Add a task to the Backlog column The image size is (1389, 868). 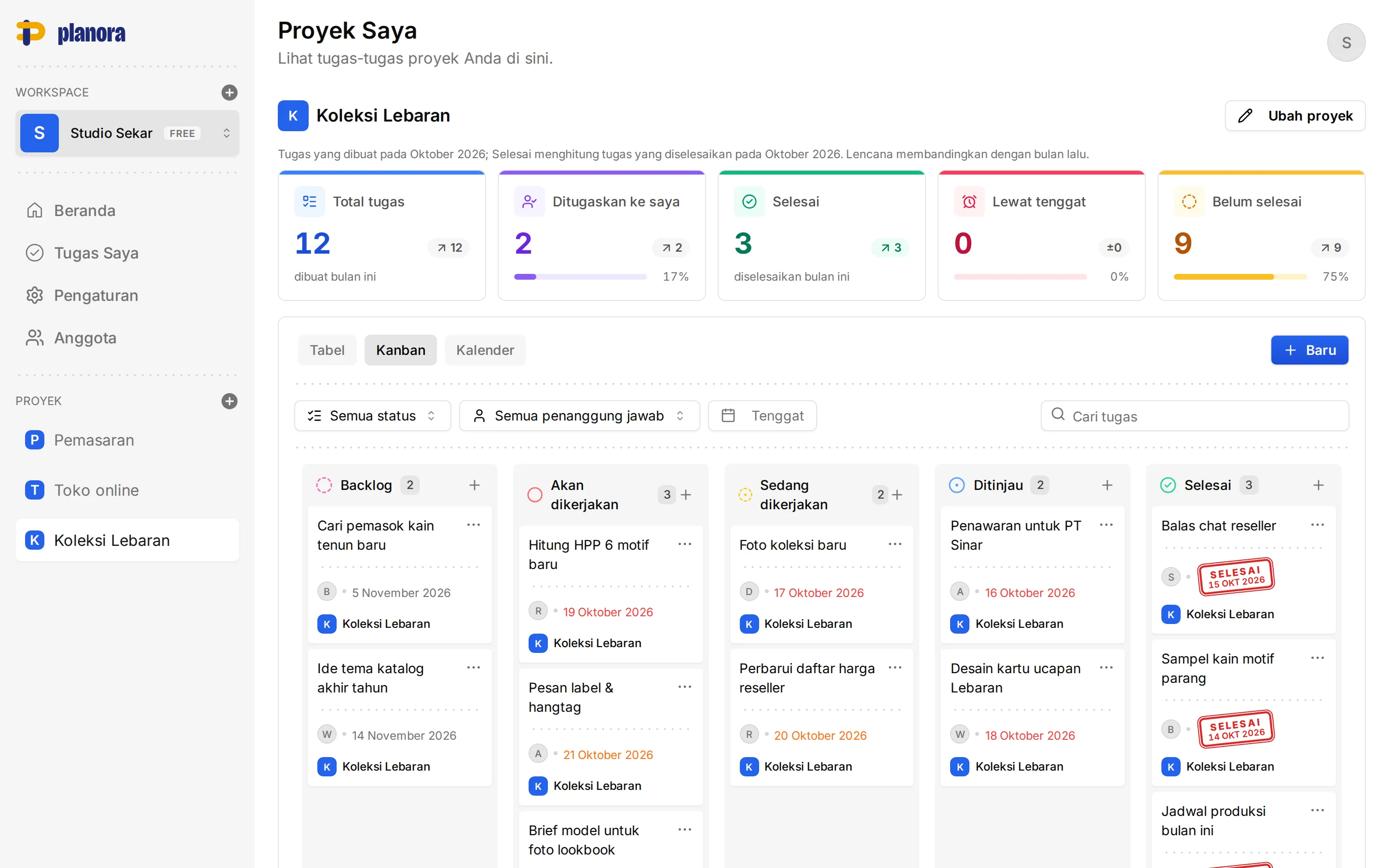pyautogui.click(x=474, y=485)
